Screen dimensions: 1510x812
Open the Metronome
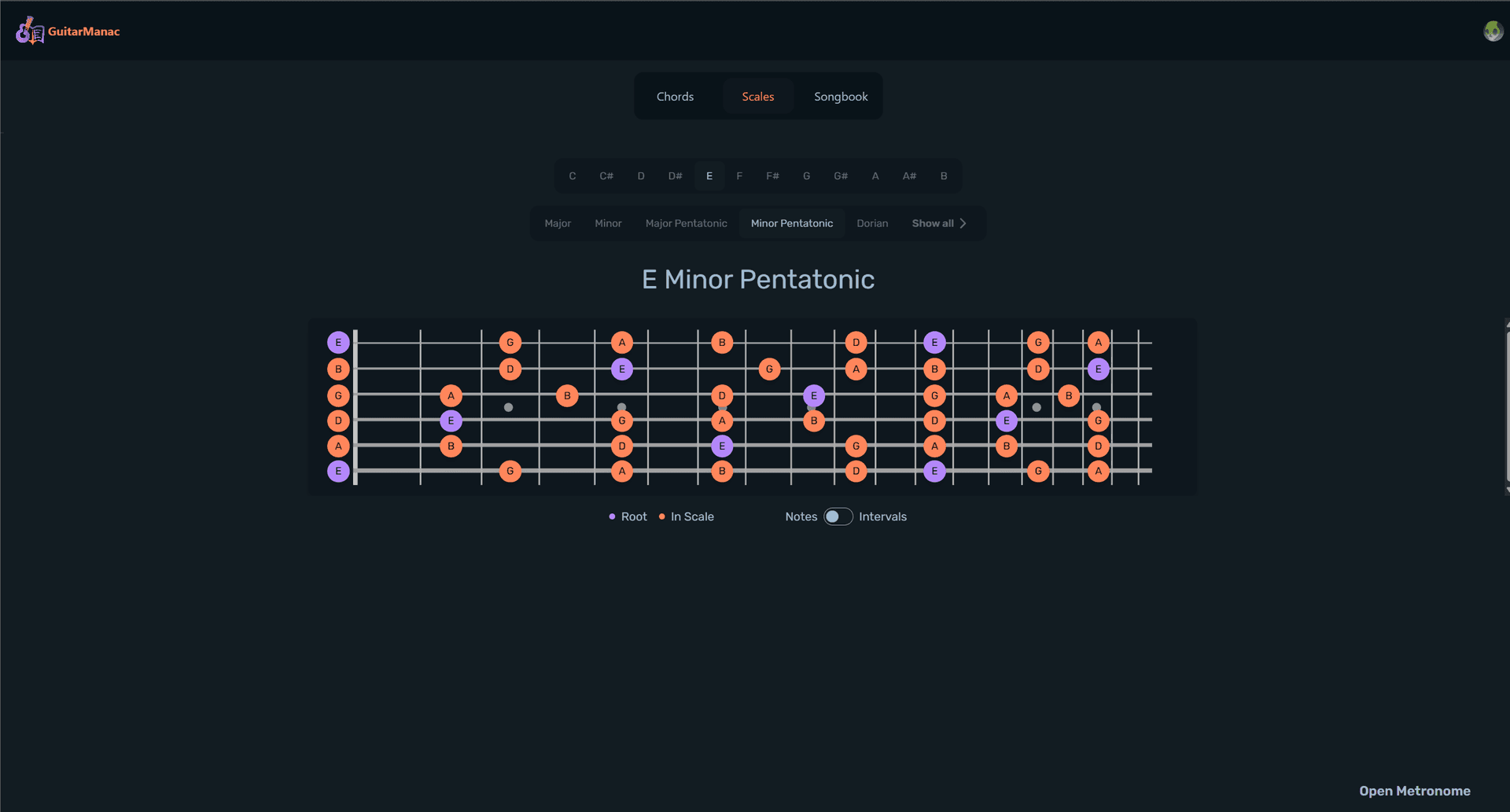1414,791
